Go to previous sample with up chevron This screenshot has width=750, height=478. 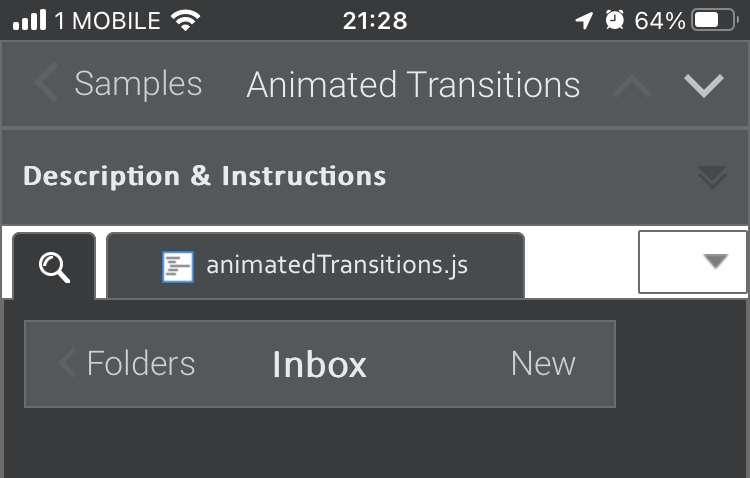[x=631, y=86]
